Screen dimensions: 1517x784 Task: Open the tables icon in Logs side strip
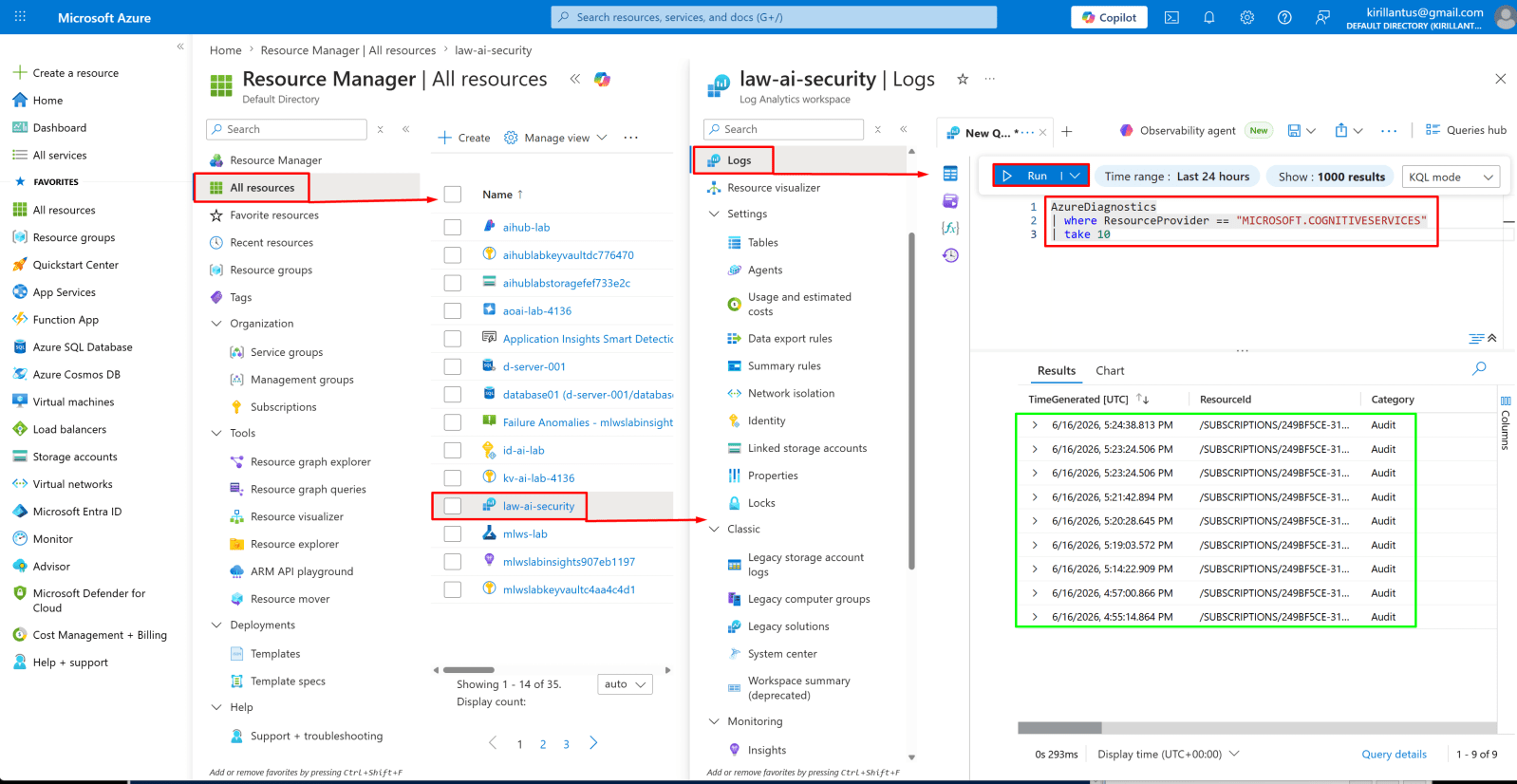(950, 174)
